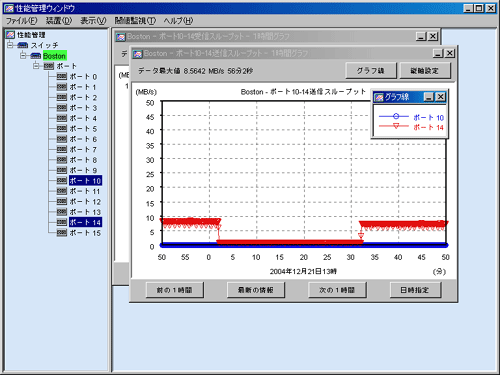Click the 日時指定 button

click(x=415, y=290)
